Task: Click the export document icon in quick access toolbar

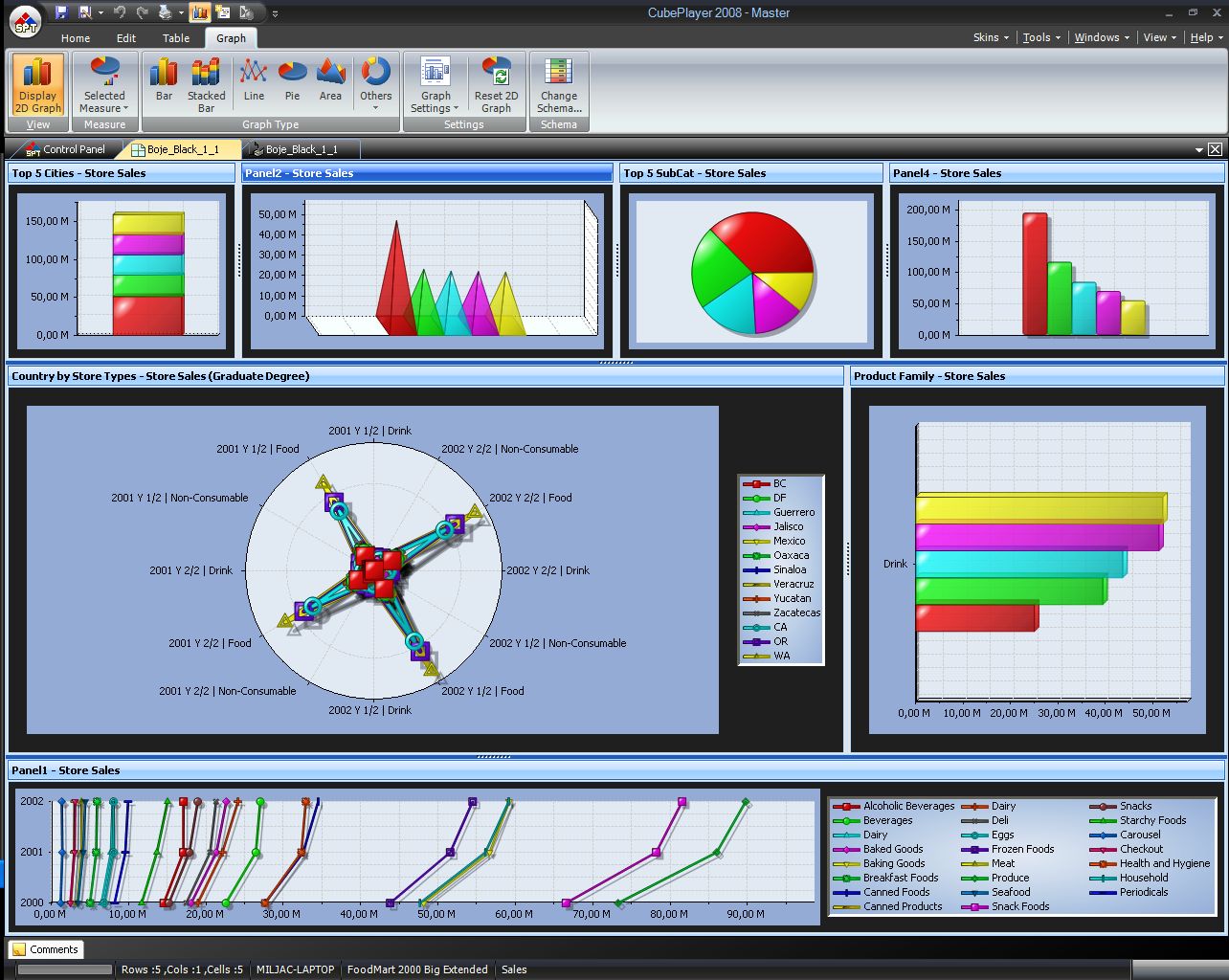Action: pos(246,12)
